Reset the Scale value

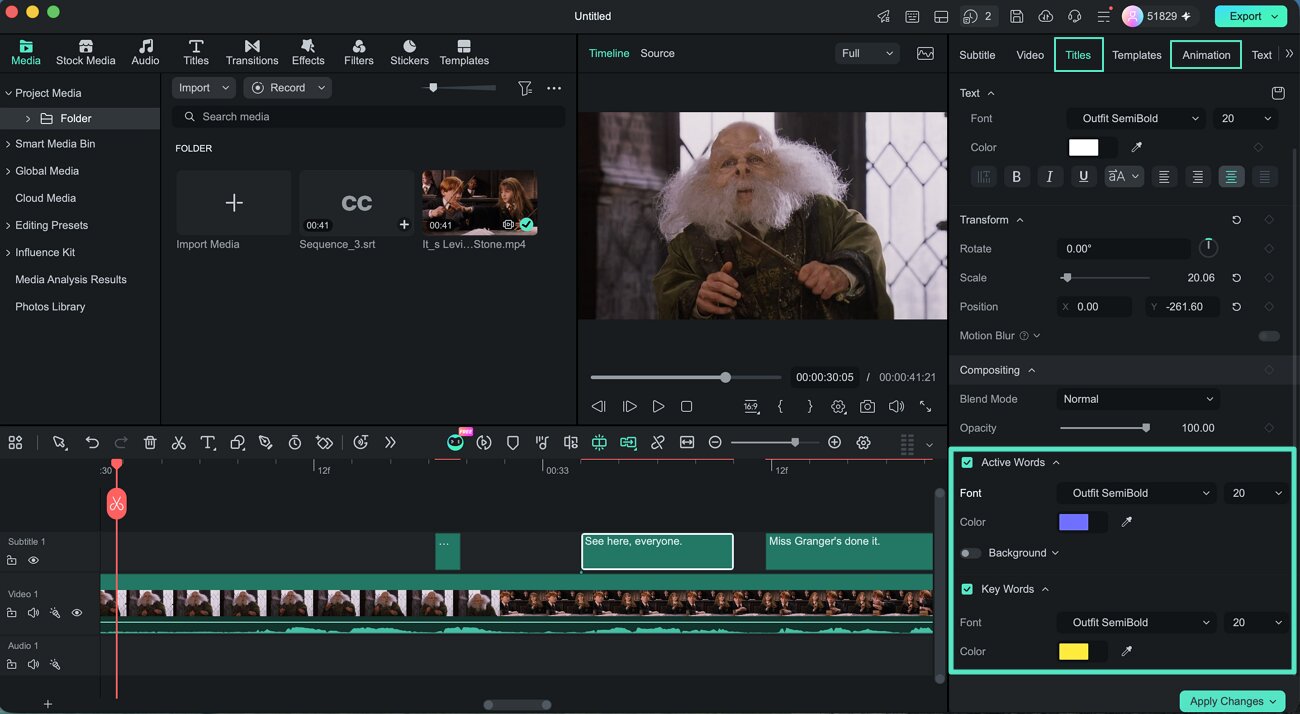point(1236,278)
